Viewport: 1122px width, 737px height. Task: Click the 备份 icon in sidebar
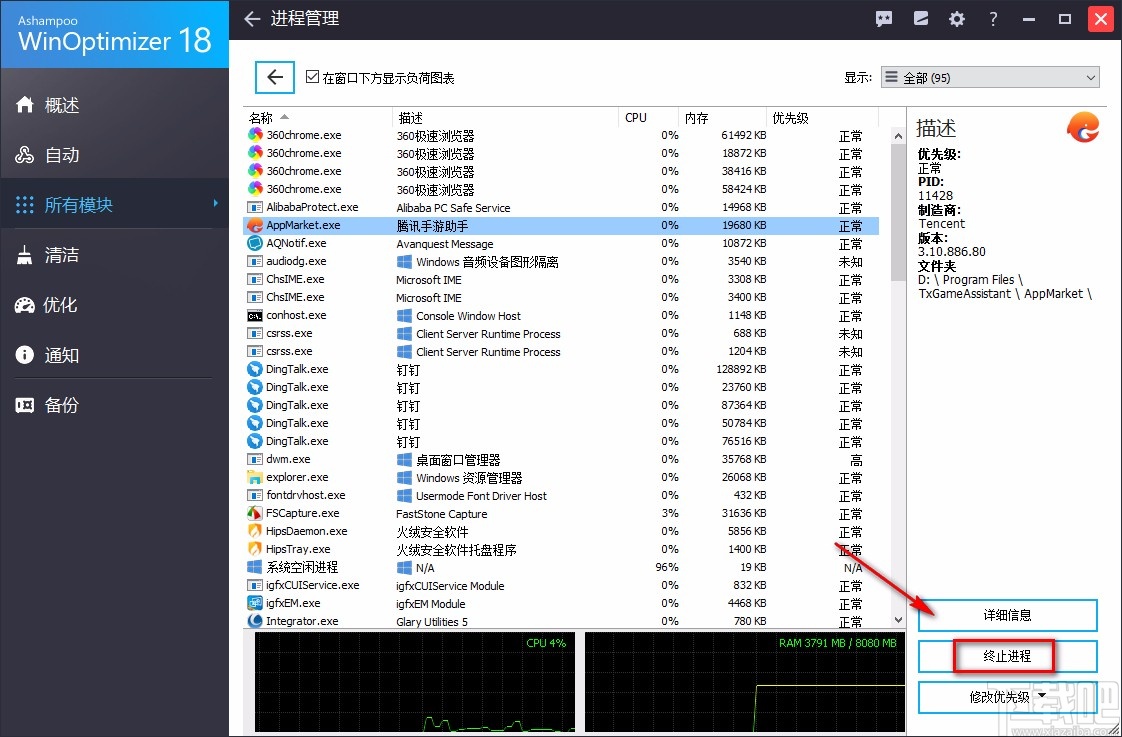tap(24, 406)
